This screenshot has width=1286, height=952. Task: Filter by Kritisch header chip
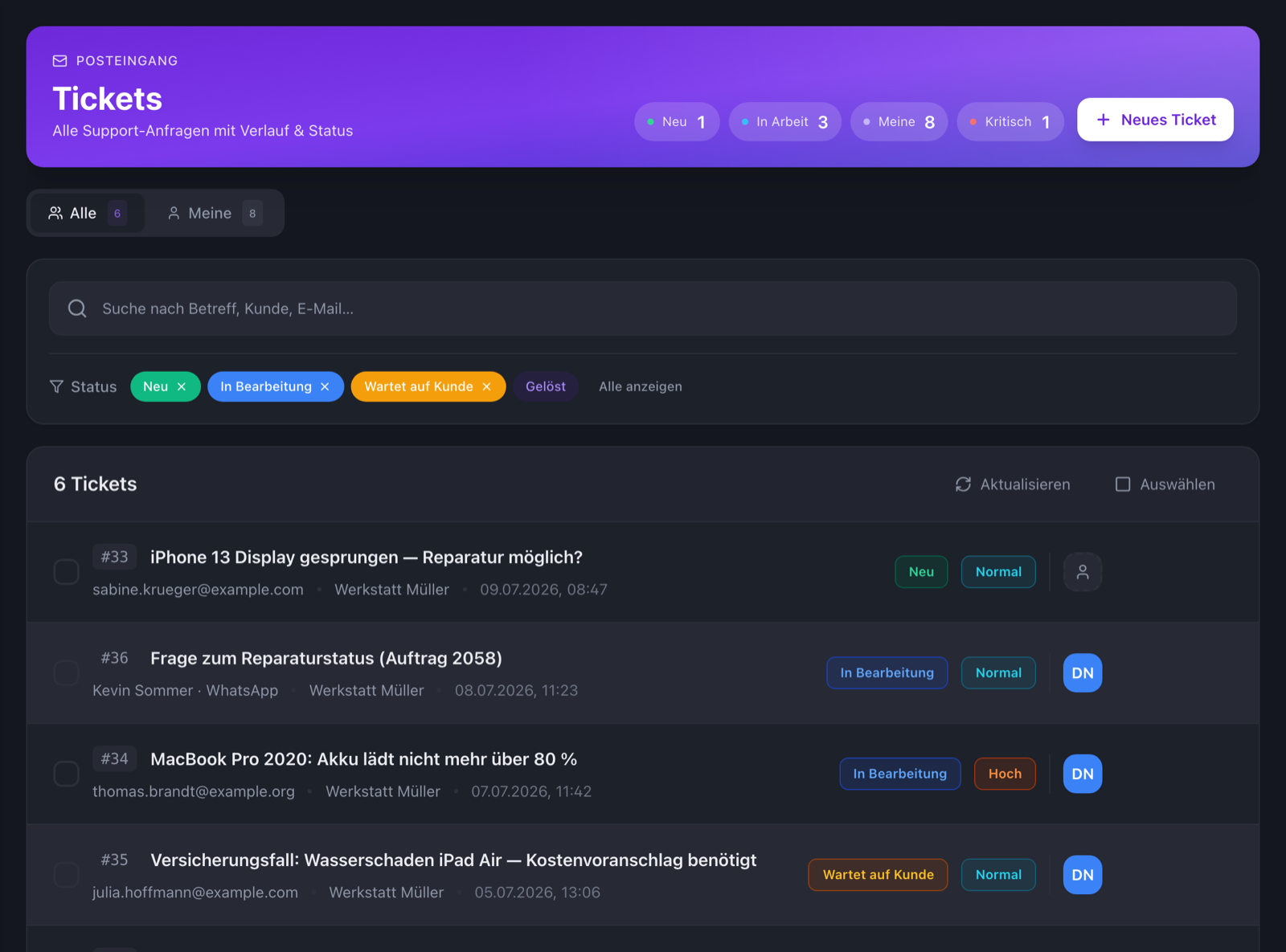pos(1010,122)
